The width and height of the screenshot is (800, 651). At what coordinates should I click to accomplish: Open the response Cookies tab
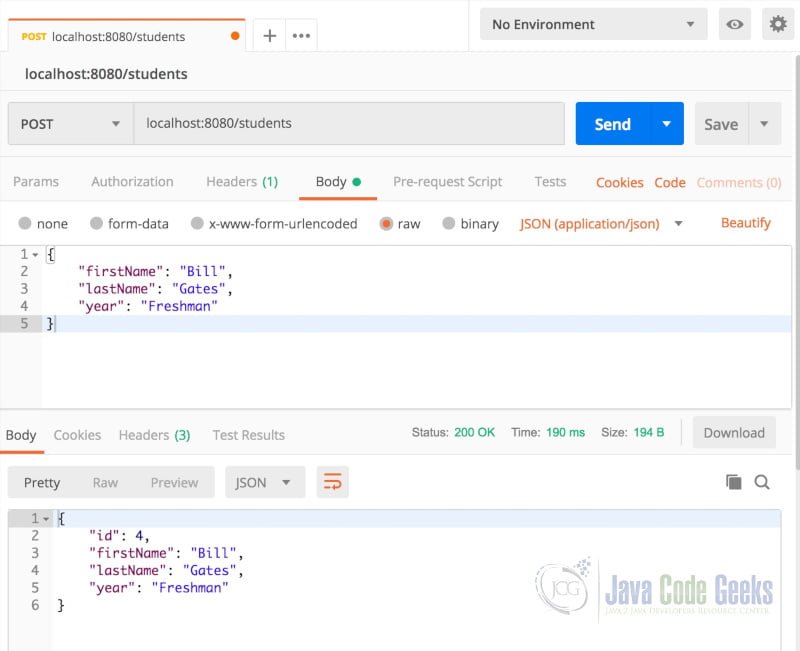coord(77,435)
